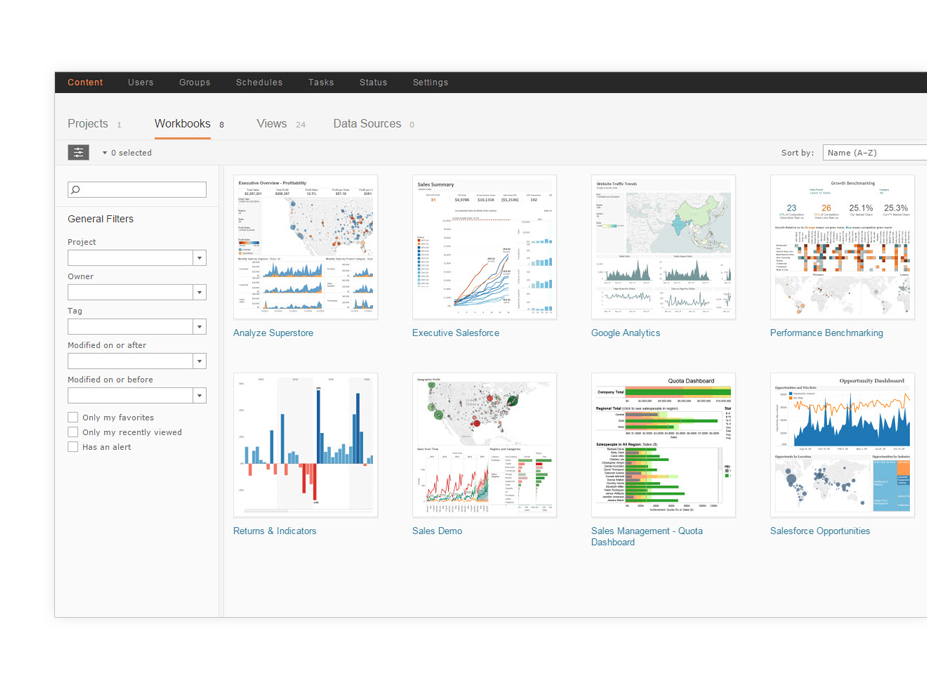Go to Schedules in top menu
Image resolution: width=927 pixels, height=688 pixels.
(x=259, y=83)
